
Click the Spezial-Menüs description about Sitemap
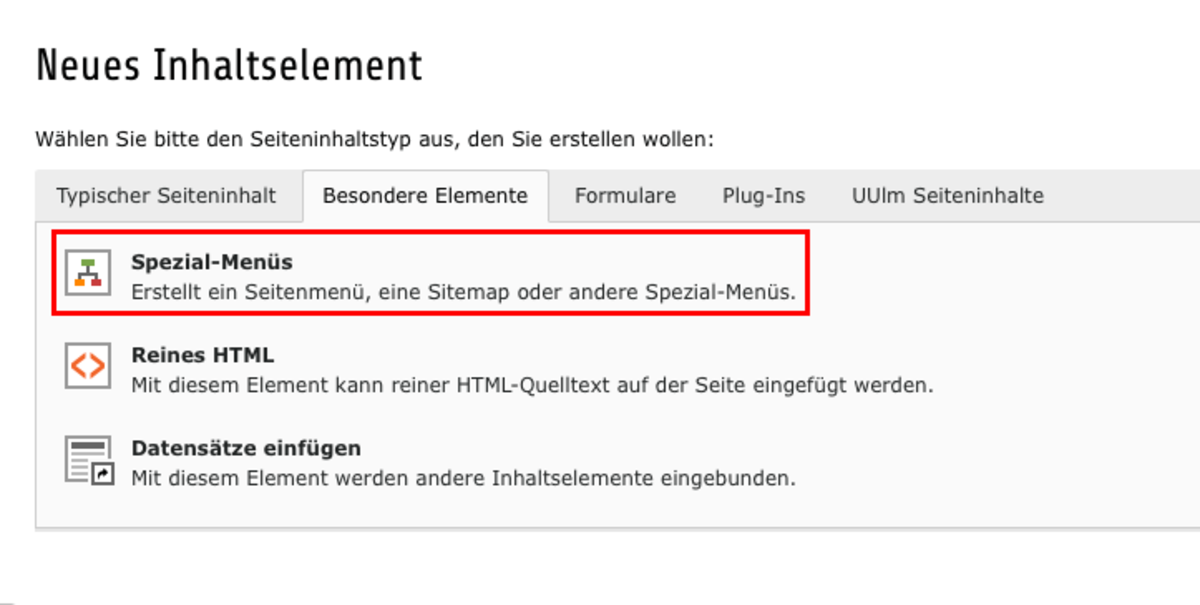point(463,293)
